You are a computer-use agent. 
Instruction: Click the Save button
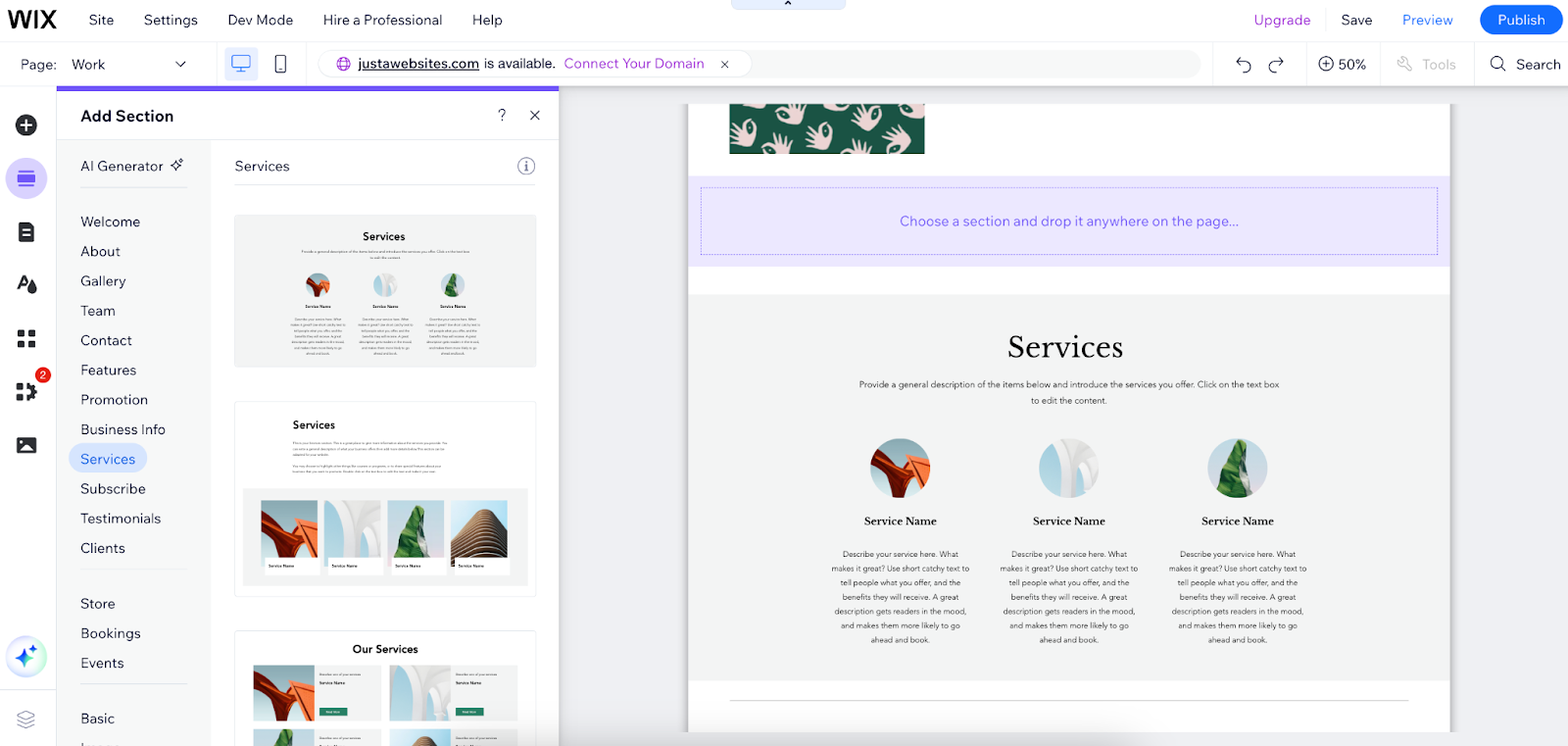tap(1356, 20)
